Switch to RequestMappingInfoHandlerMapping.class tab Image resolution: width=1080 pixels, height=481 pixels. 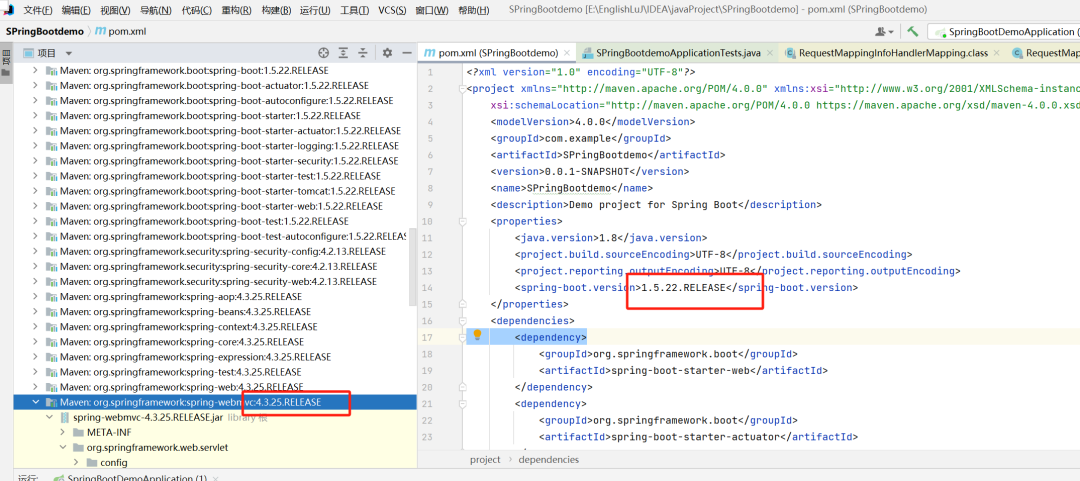coord(893,53)
